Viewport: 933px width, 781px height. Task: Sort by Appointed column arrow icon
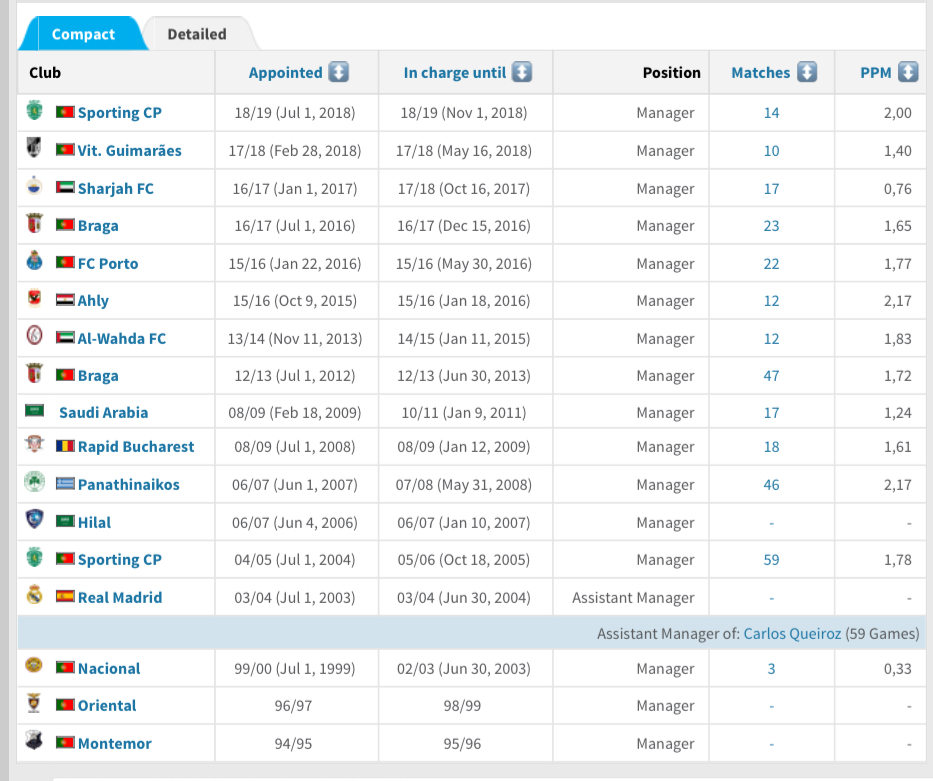coord(339,72)
